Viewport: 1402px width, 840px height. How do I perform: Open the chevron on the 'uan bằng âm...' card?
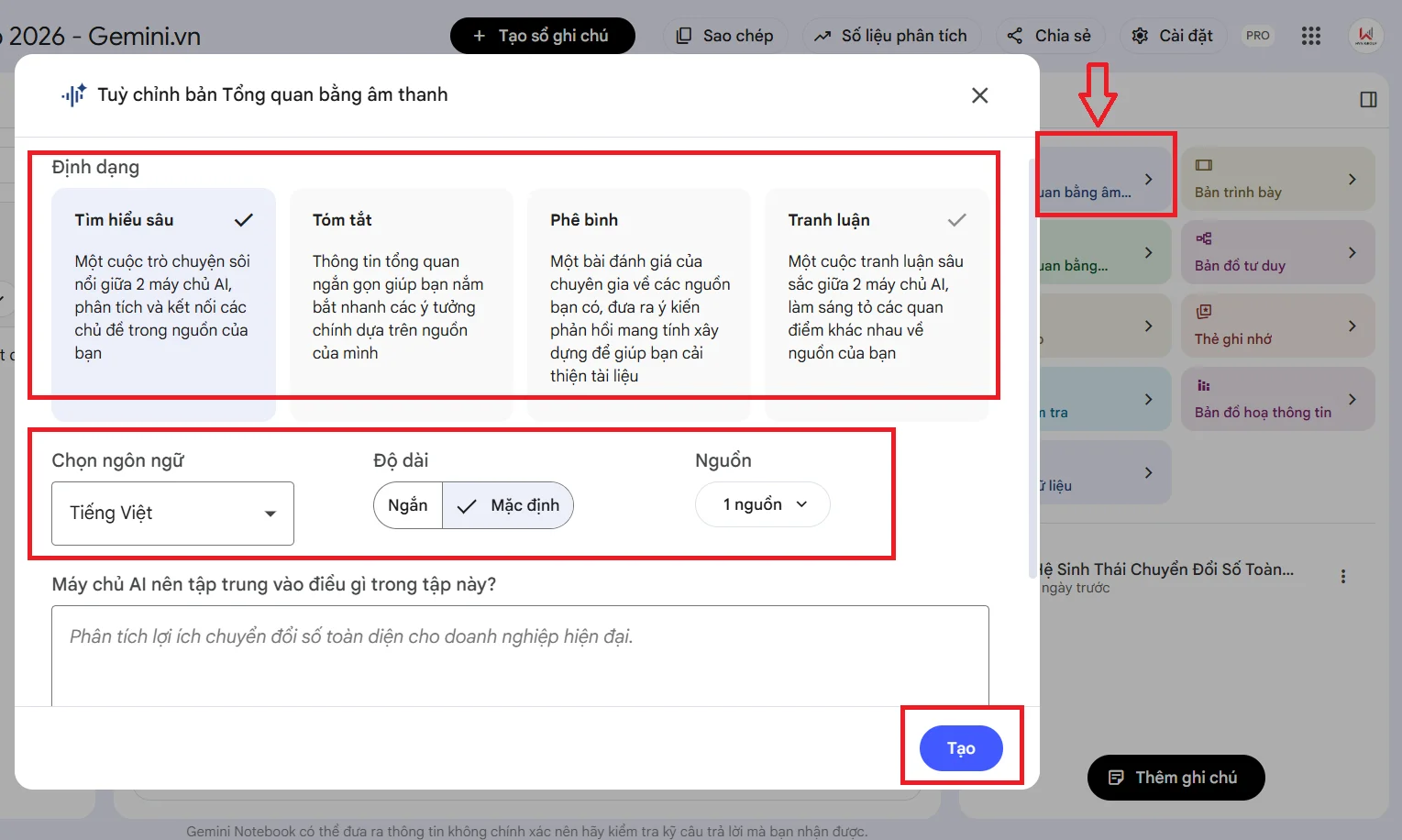click(x=1149, y=179)
